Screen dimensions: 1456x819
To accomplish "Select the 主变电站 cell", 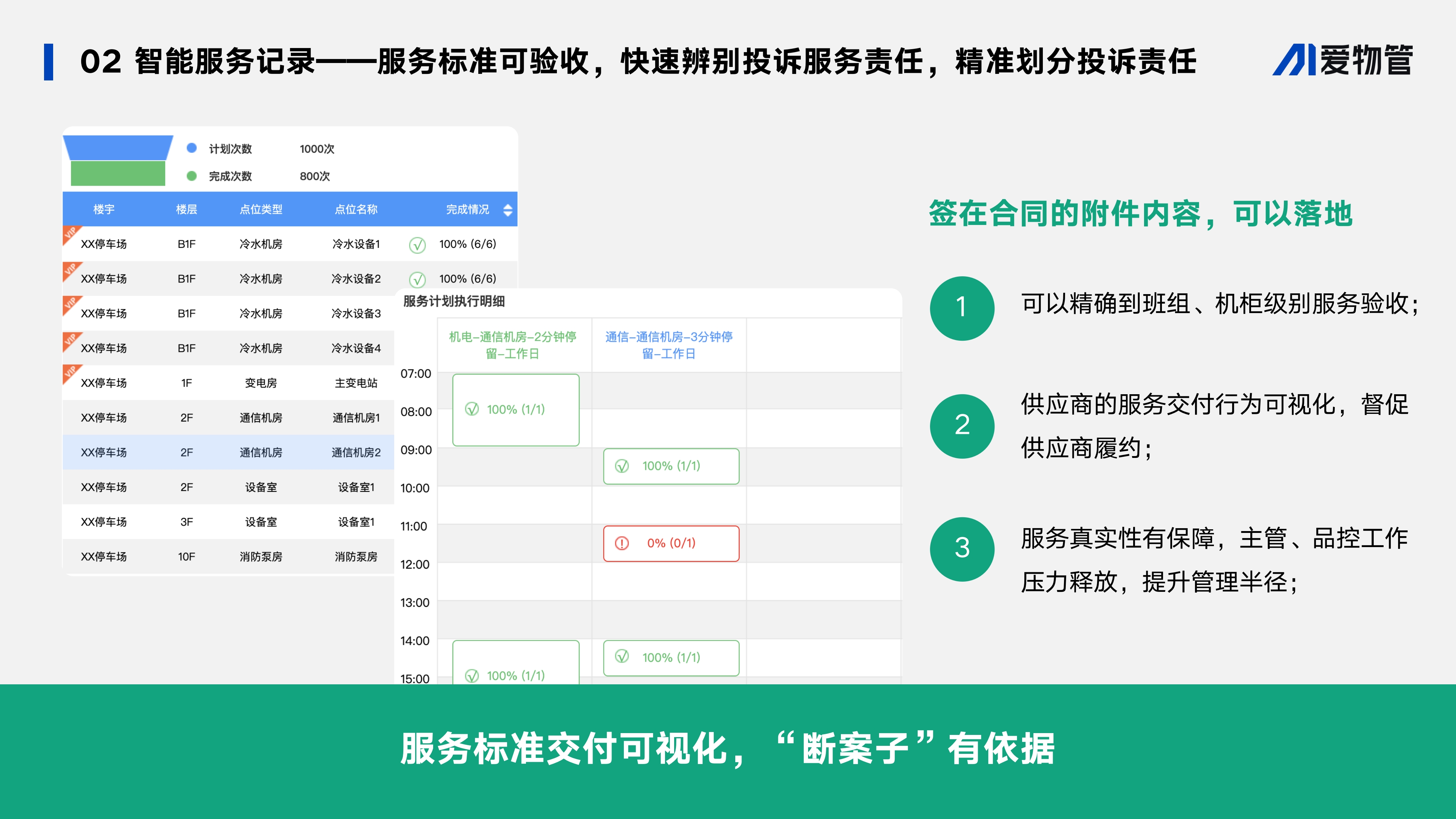I will point(356,383).
